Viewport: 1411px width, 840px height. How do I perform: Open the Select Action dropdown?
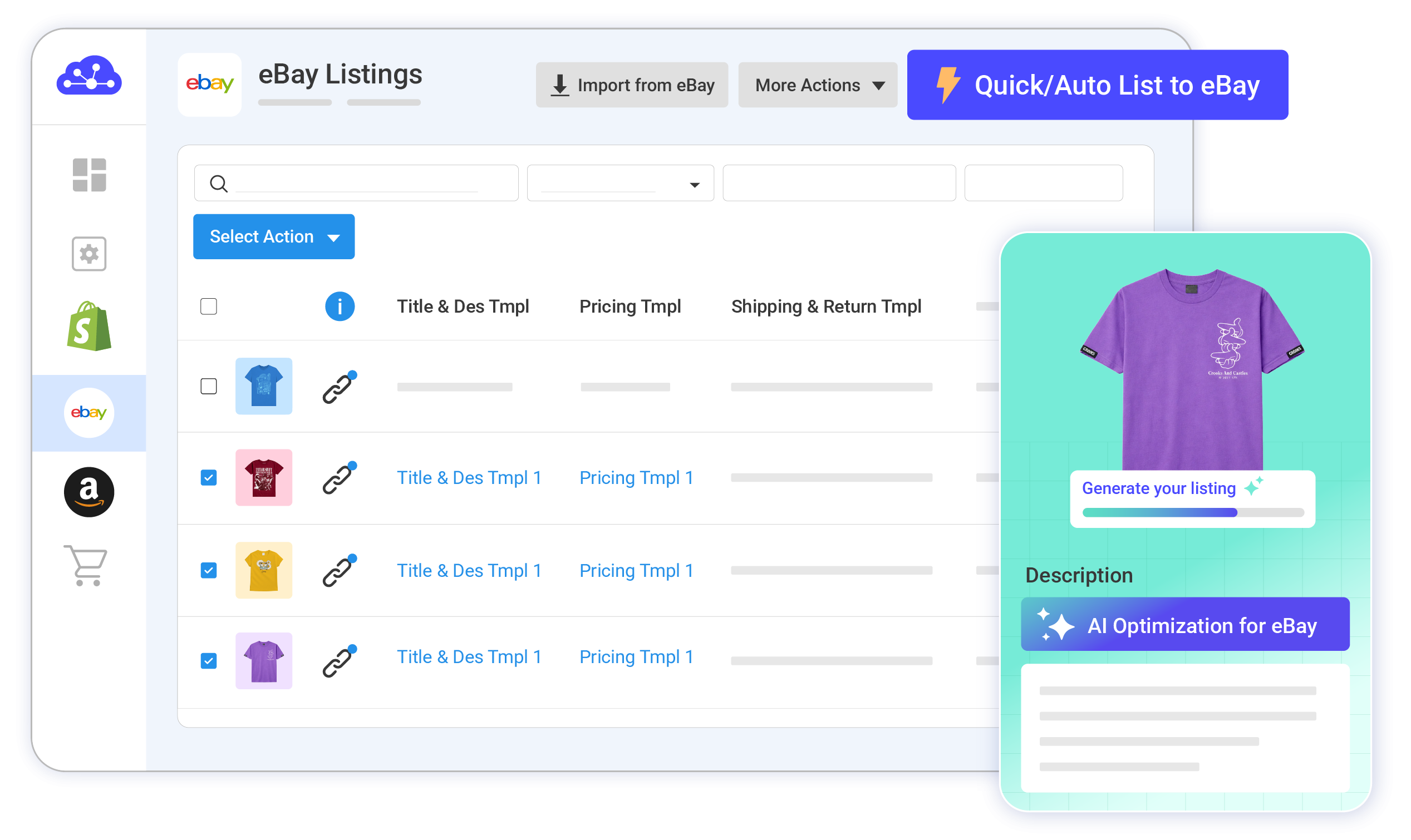click(x=274, y=237)
